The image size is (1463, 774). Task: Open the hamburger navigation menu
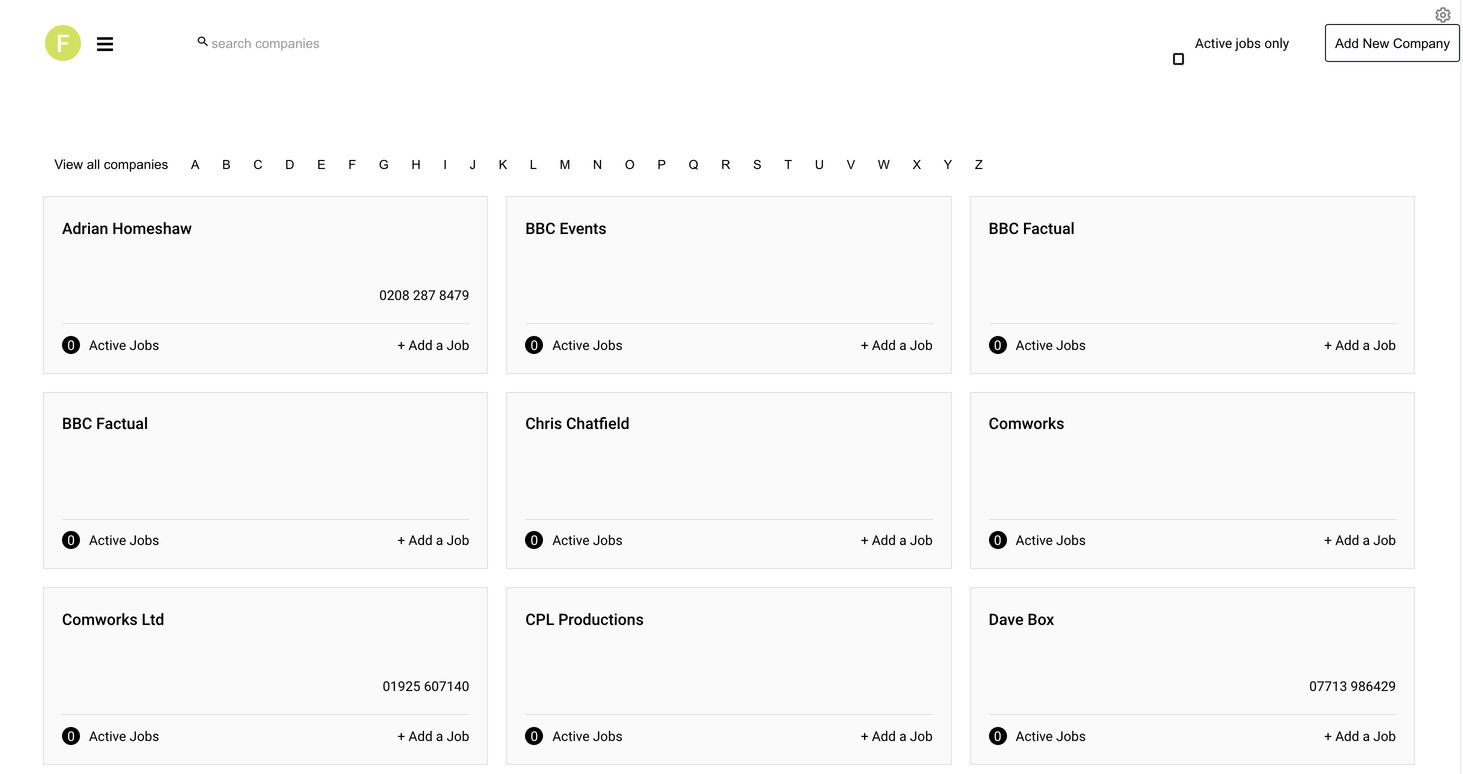coord(105,43)
